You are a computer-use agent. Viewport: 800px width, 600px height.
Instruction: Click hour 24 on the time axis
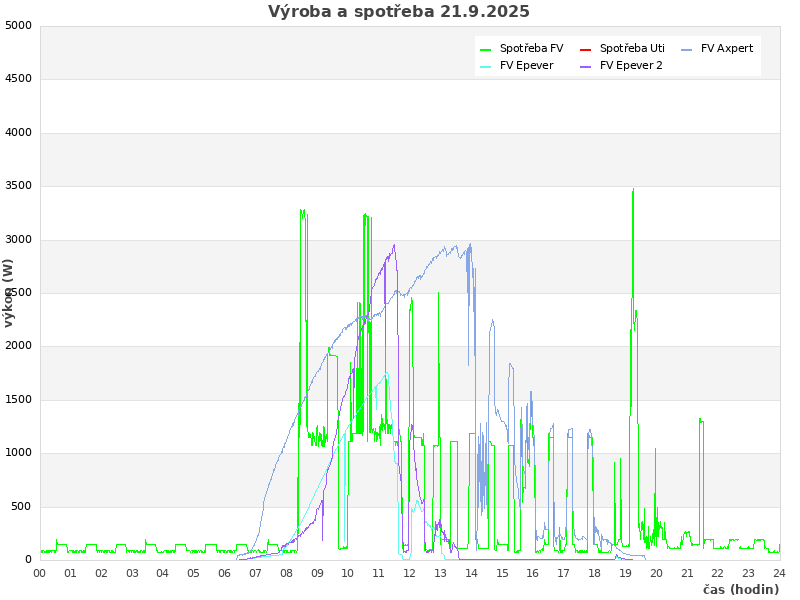(779, 573)
